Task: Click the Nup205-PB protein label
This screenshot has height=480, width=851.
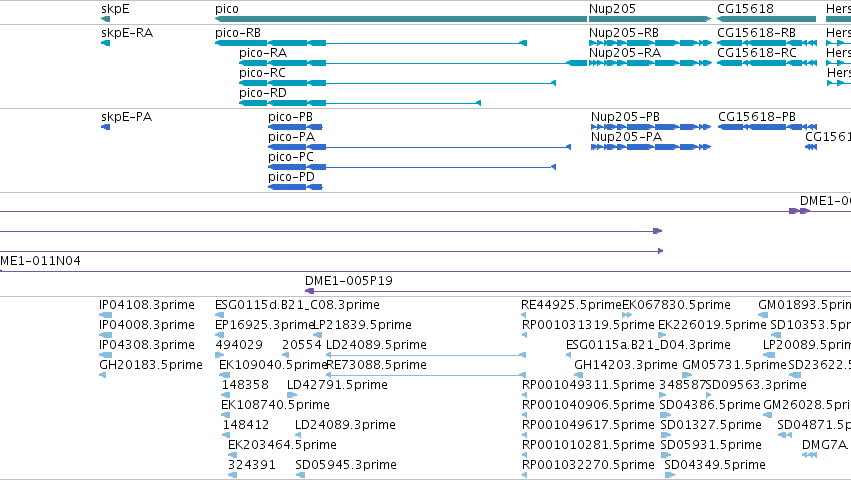Action: [625, 117]
